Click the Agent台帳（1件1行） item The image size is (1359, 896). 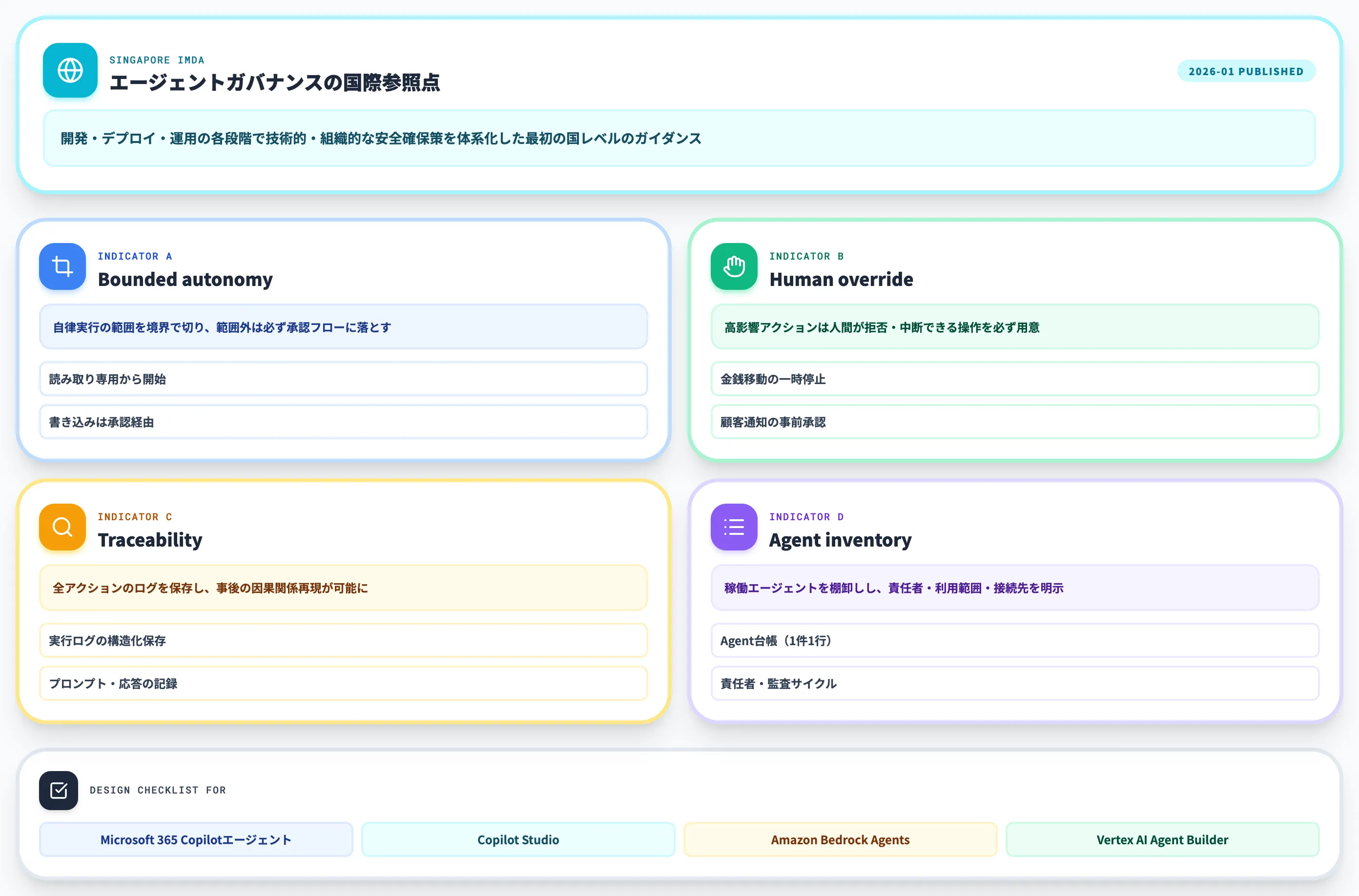(1015, 641)
